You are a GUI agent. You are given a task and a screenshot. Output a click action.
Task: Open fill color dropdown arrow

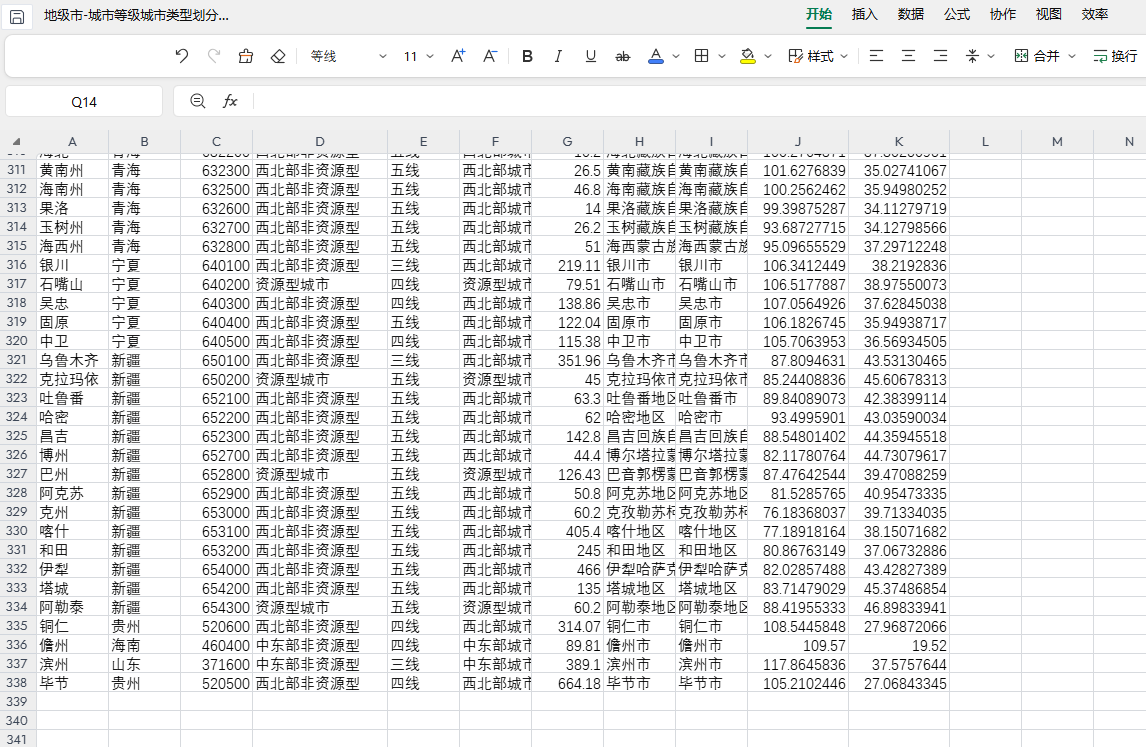(768, 56)
